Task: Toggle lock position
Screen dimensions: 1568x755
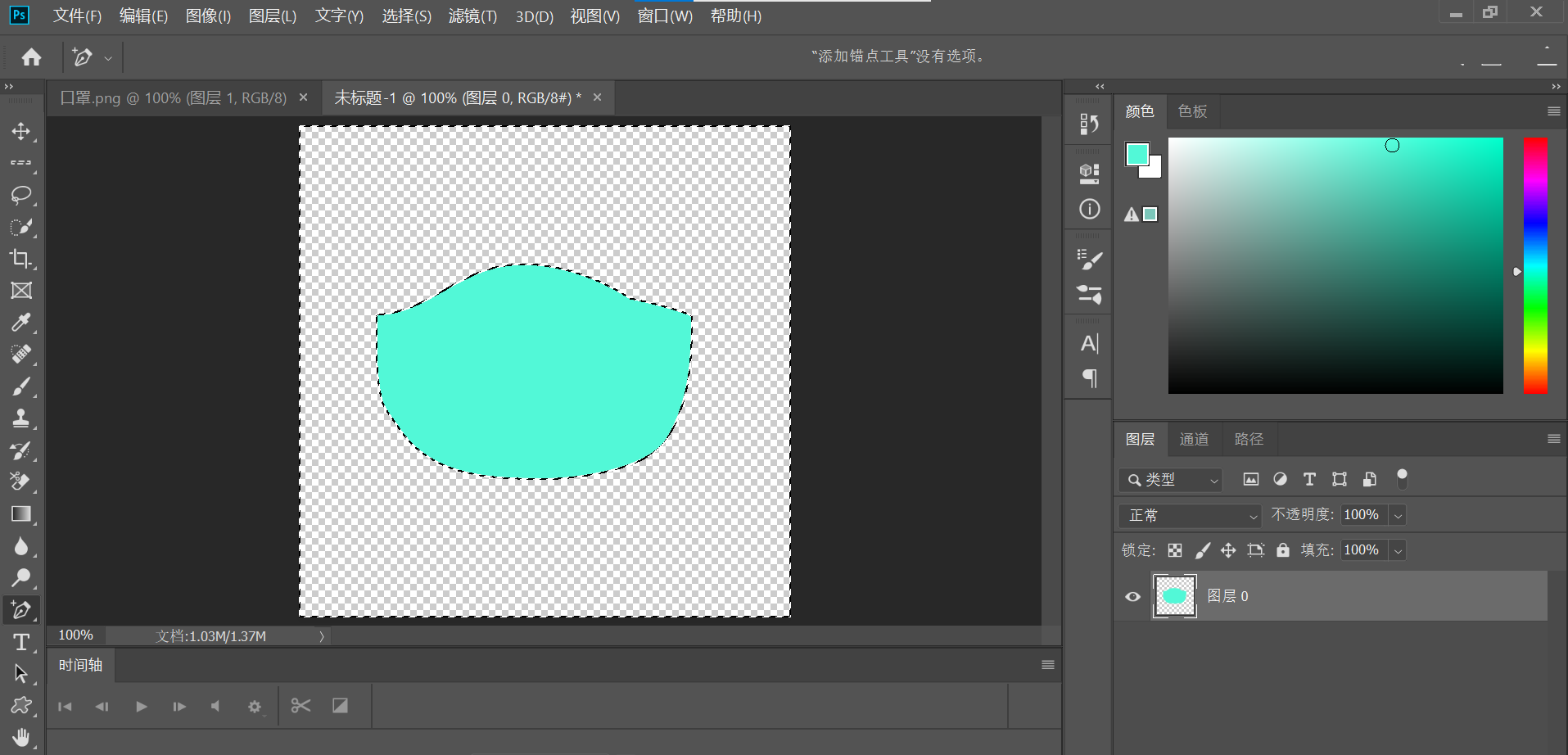Action: coord(1228,550)
